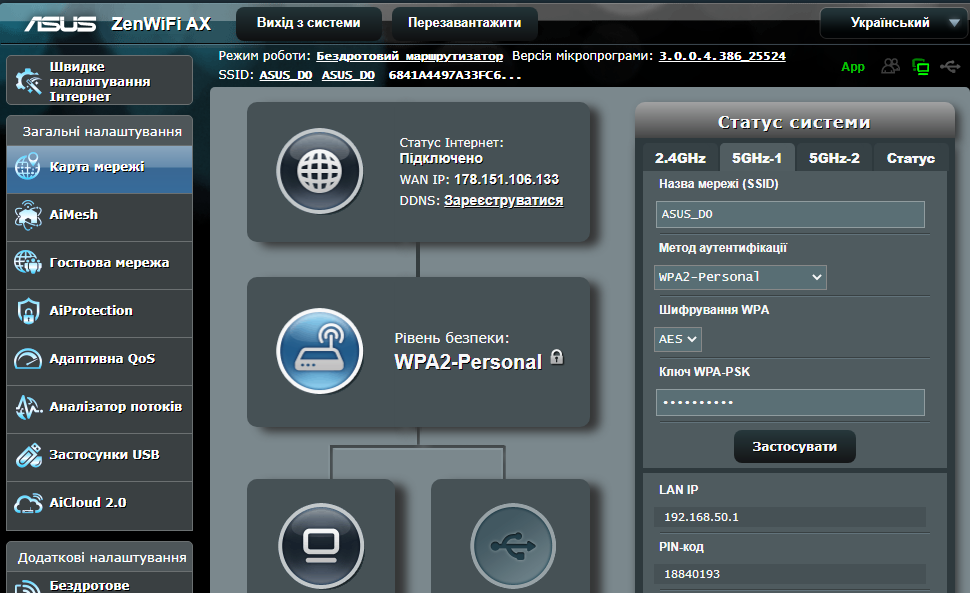Image resolution: width=970 pixels, height=593 pixels.
Task: Open Адаптивна QoS menu item
Action: pos(100,362)
